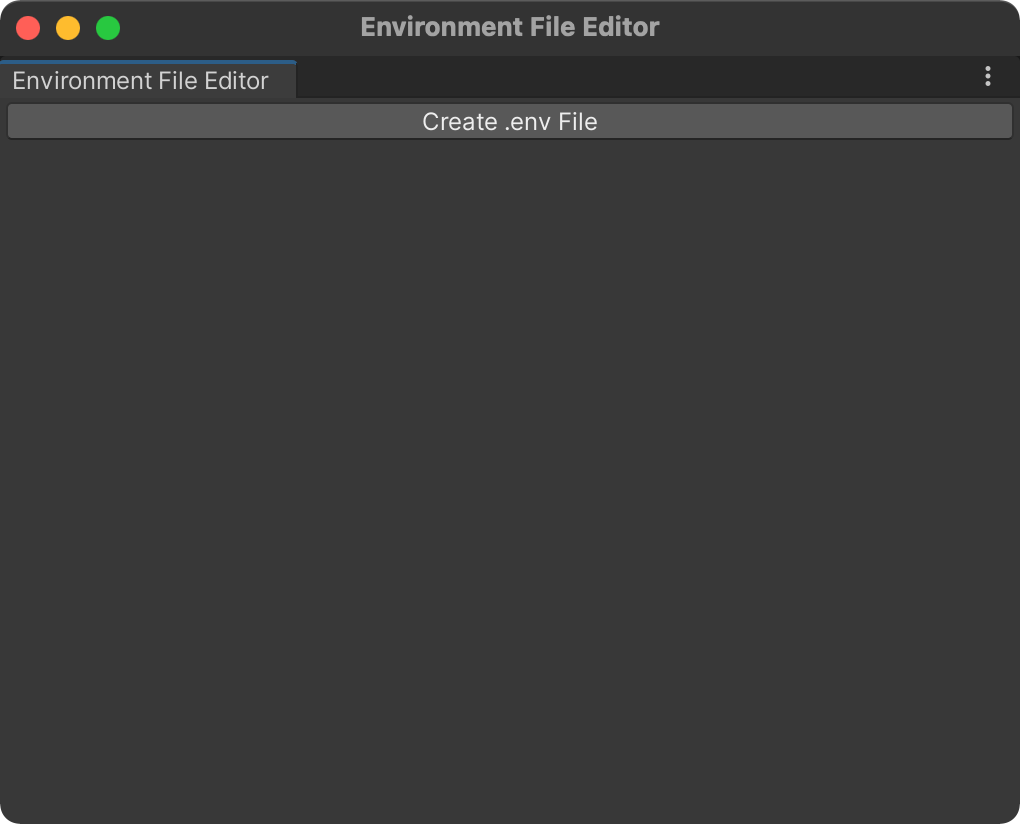Expand the tab options from three dots
Viewport: 1020px width, 824px height.
pos(987,77)
